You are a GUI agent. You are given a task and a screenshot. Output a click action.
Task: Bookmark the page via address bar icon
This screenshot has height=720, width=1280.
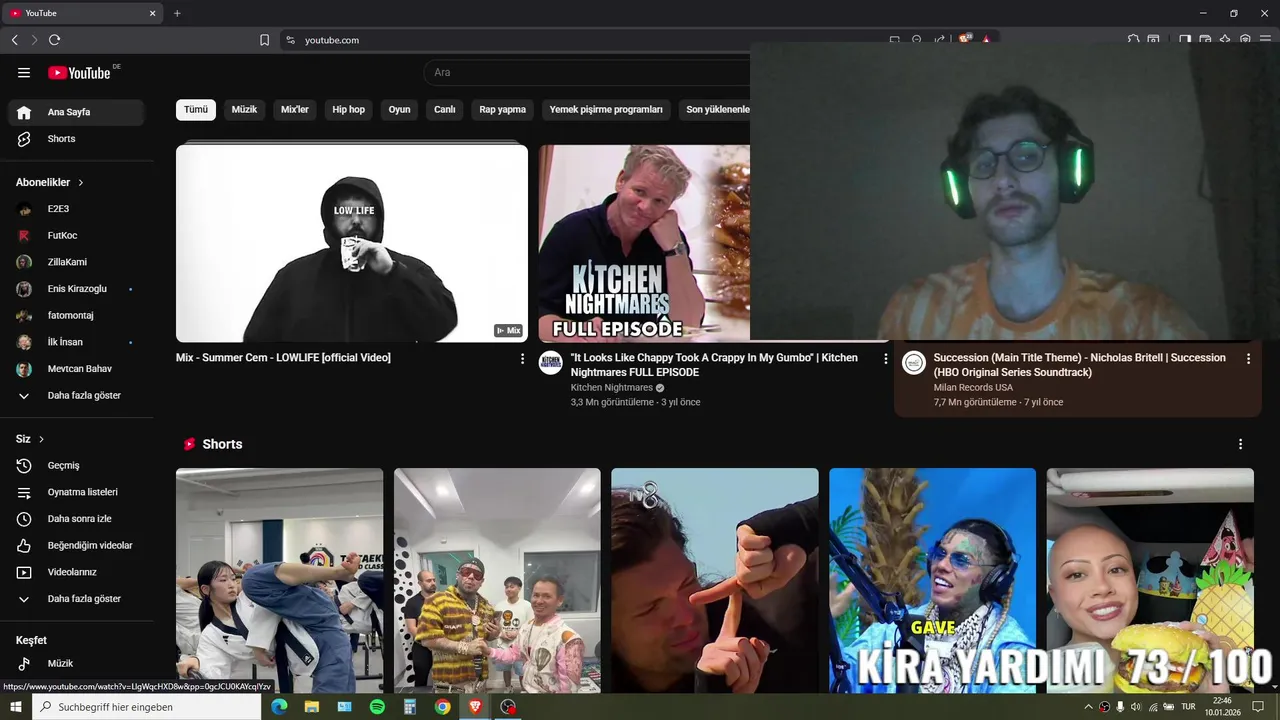tap(264, 40)
